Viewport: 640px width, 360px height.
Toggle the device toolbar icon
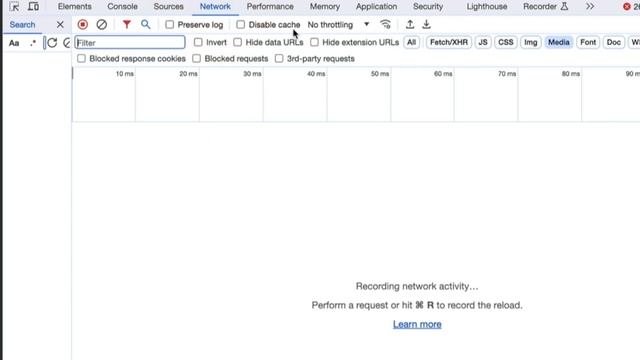pyautogui.click(x=33, y=7)
